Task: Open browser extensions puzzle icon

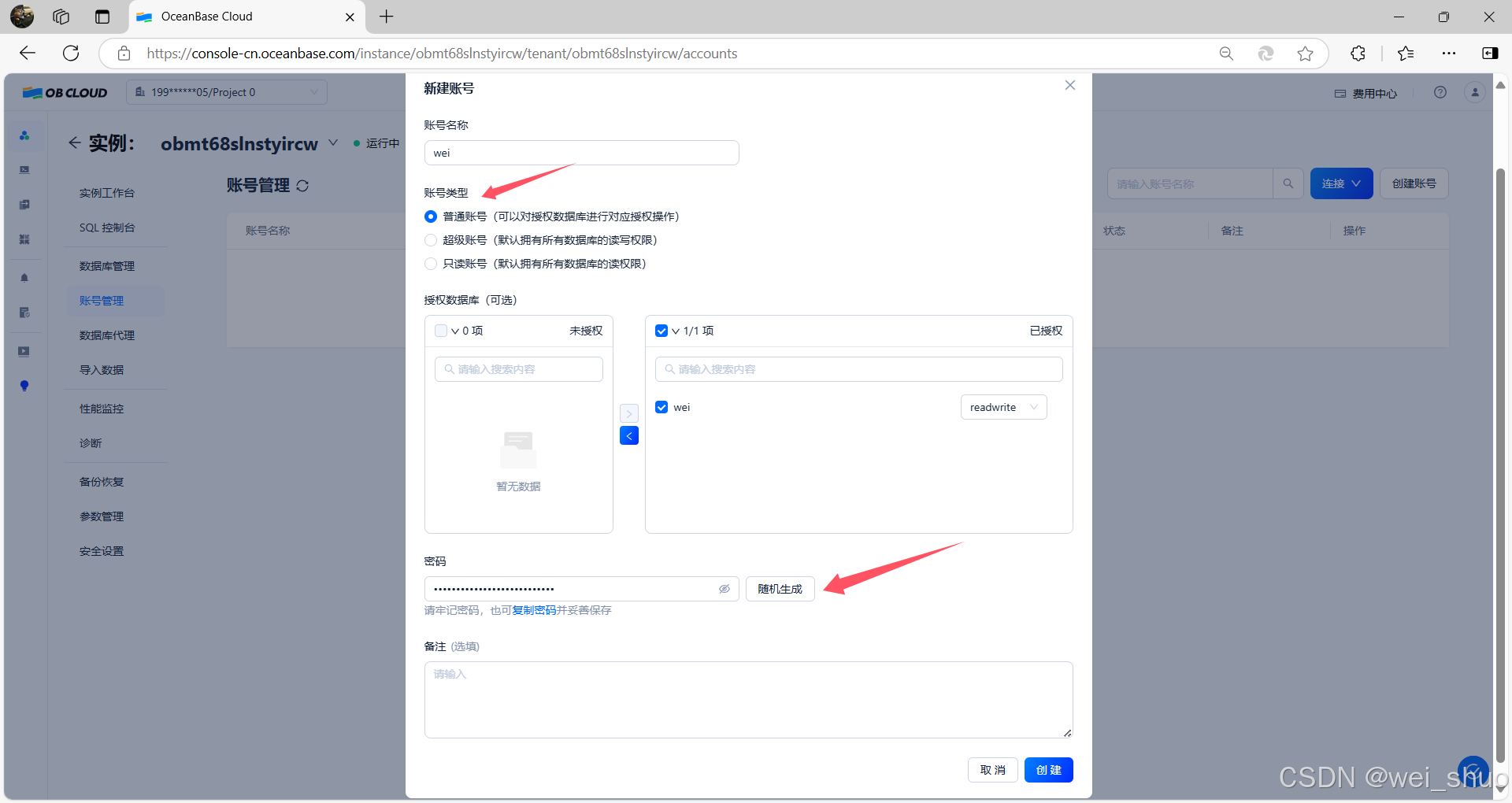Action: click(1358, 53)
